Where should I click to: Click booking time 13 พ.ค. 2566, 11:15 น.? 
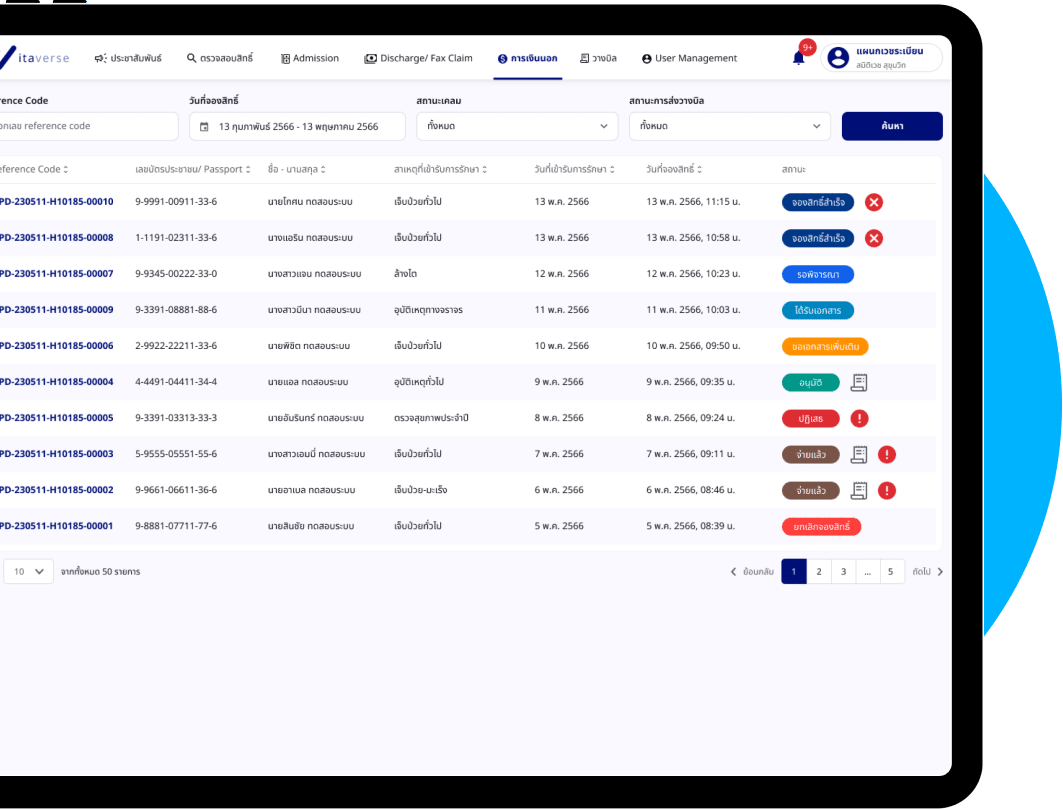pyautogui.click(x=693, y=202)
